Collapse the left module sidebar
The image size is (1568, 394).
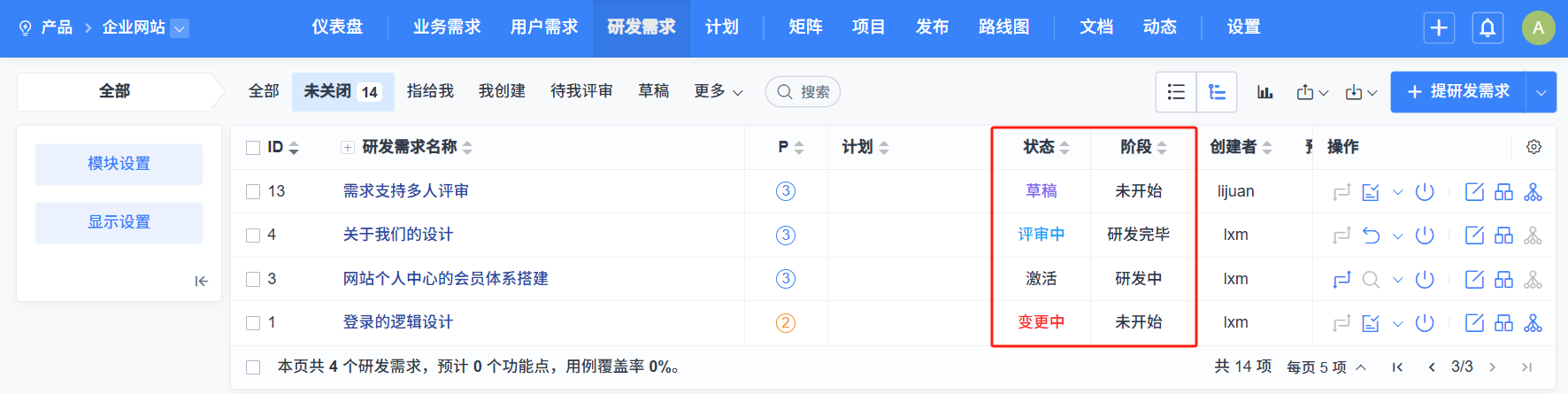point(202,281)
